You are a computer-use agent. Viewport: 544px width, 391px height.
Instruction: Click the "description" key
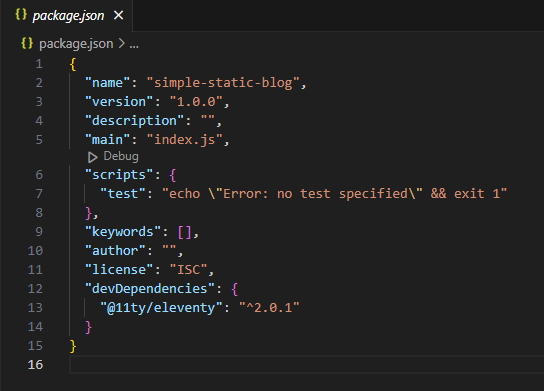point(134,121)
